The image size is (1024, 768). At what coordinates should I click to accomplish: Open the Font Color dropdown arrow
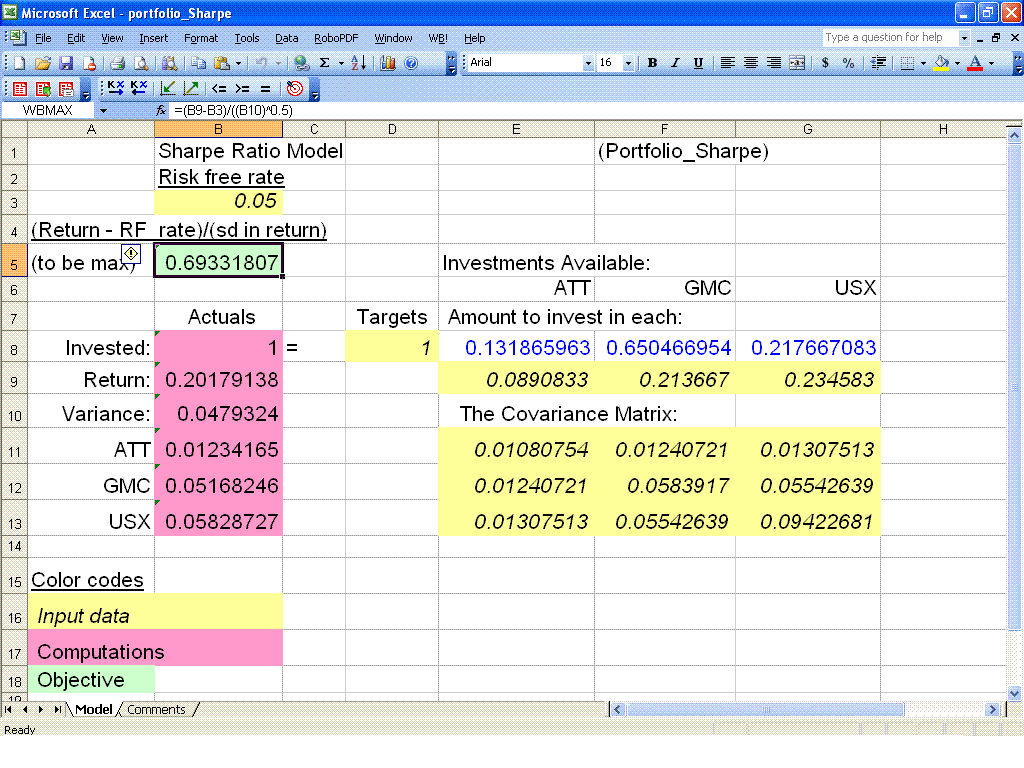(991, 63)
